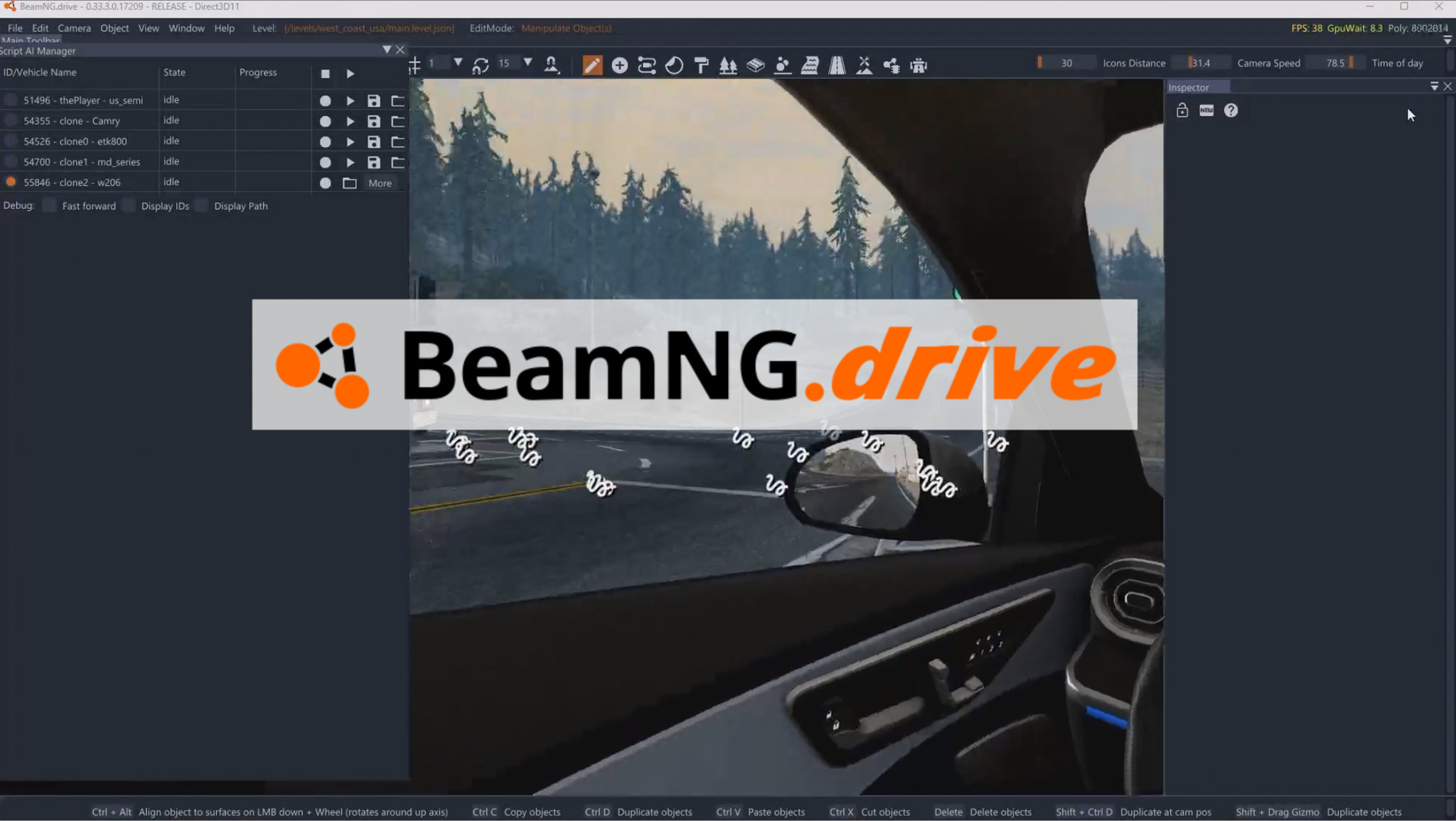This screenshot has width=1456, height=821.
Task: Open the gizmo size dropdown arrow
Action: (459, 63)
